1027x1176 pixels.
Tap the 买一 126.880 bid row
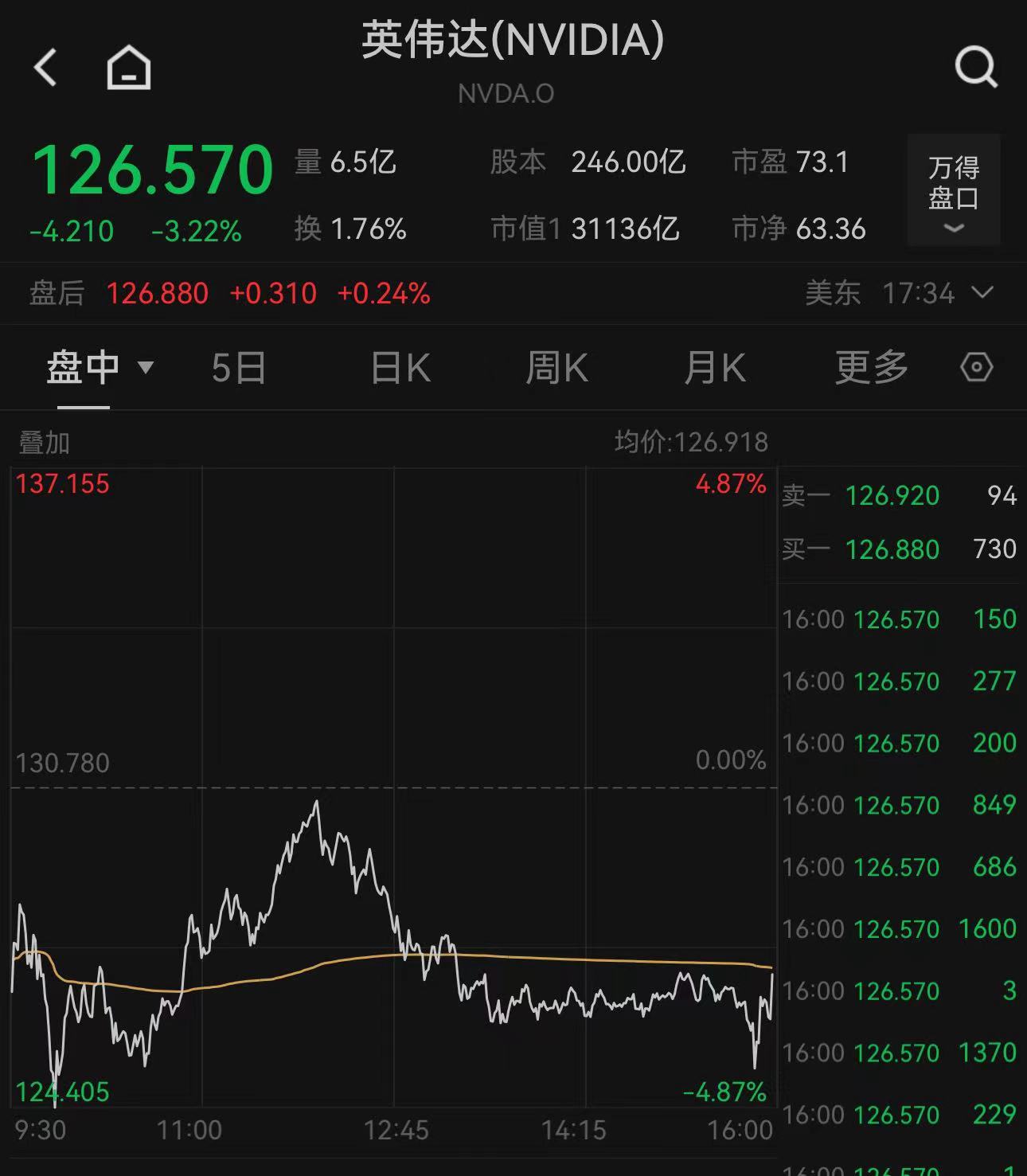point(899,549)
